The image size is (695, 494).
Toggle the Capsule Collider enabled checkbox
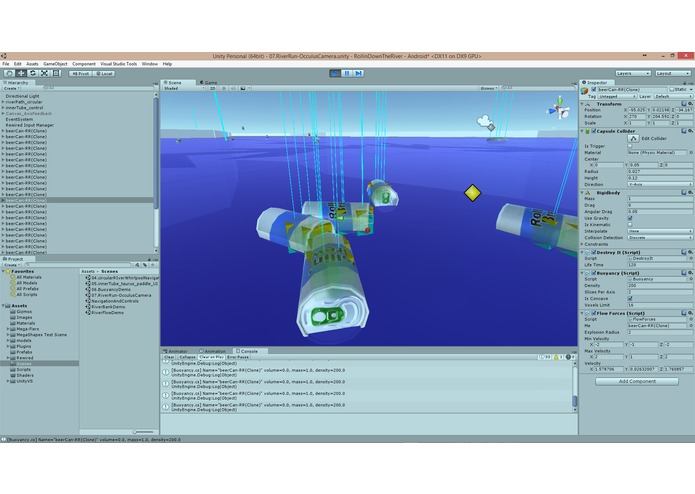(593, 131)
